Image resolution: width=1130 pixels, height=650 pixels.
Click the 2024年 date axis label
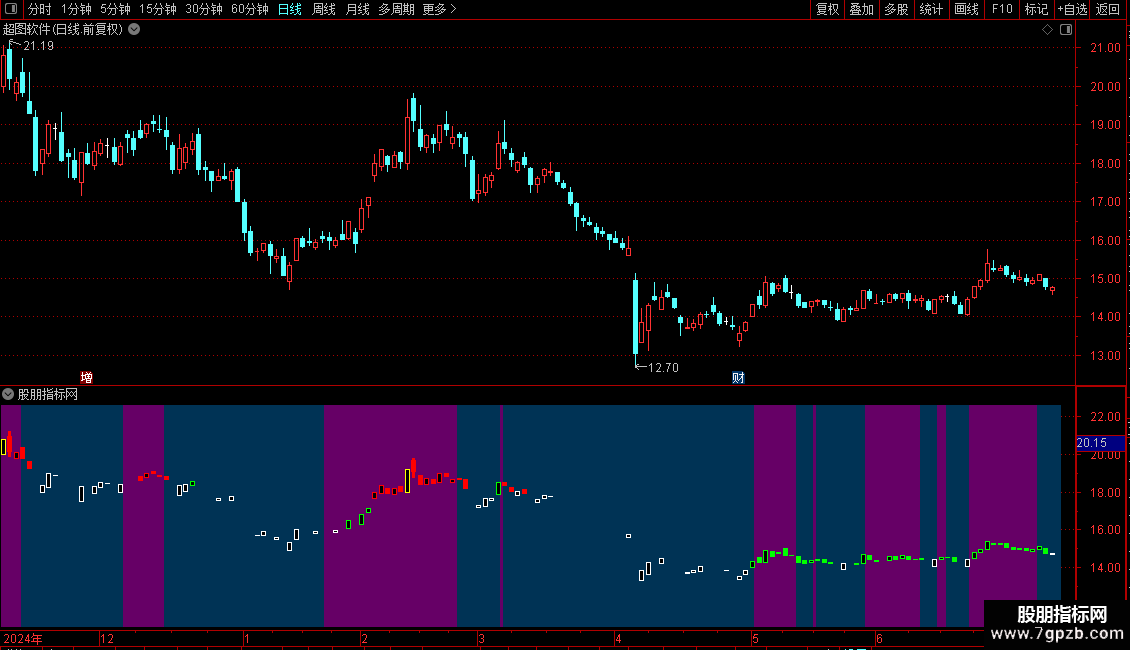23,638
